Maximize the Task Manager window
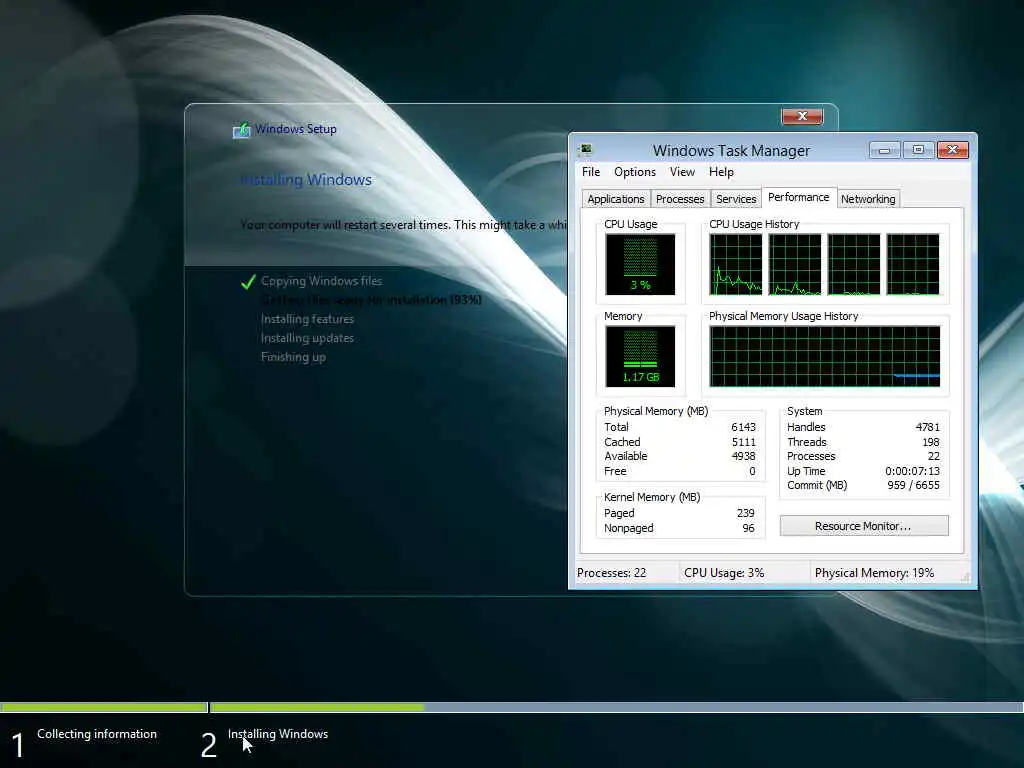 918,150
